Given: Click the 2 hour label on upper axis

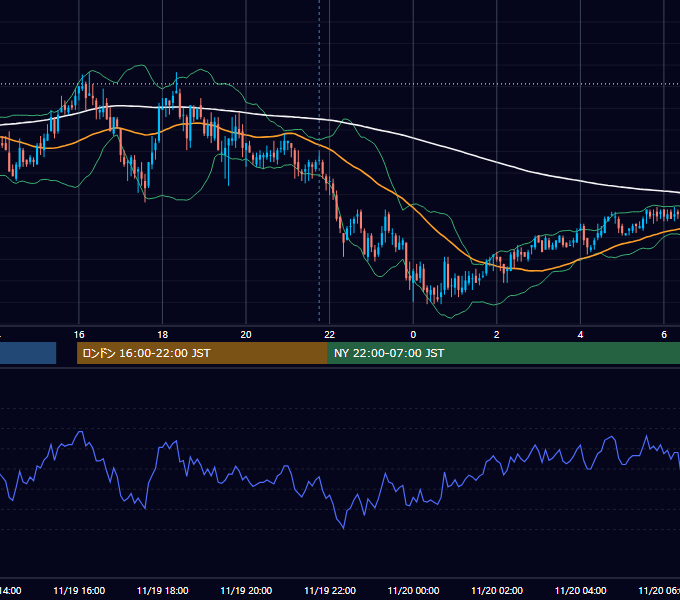Looking at the screenshot, I should click(497, 335).
